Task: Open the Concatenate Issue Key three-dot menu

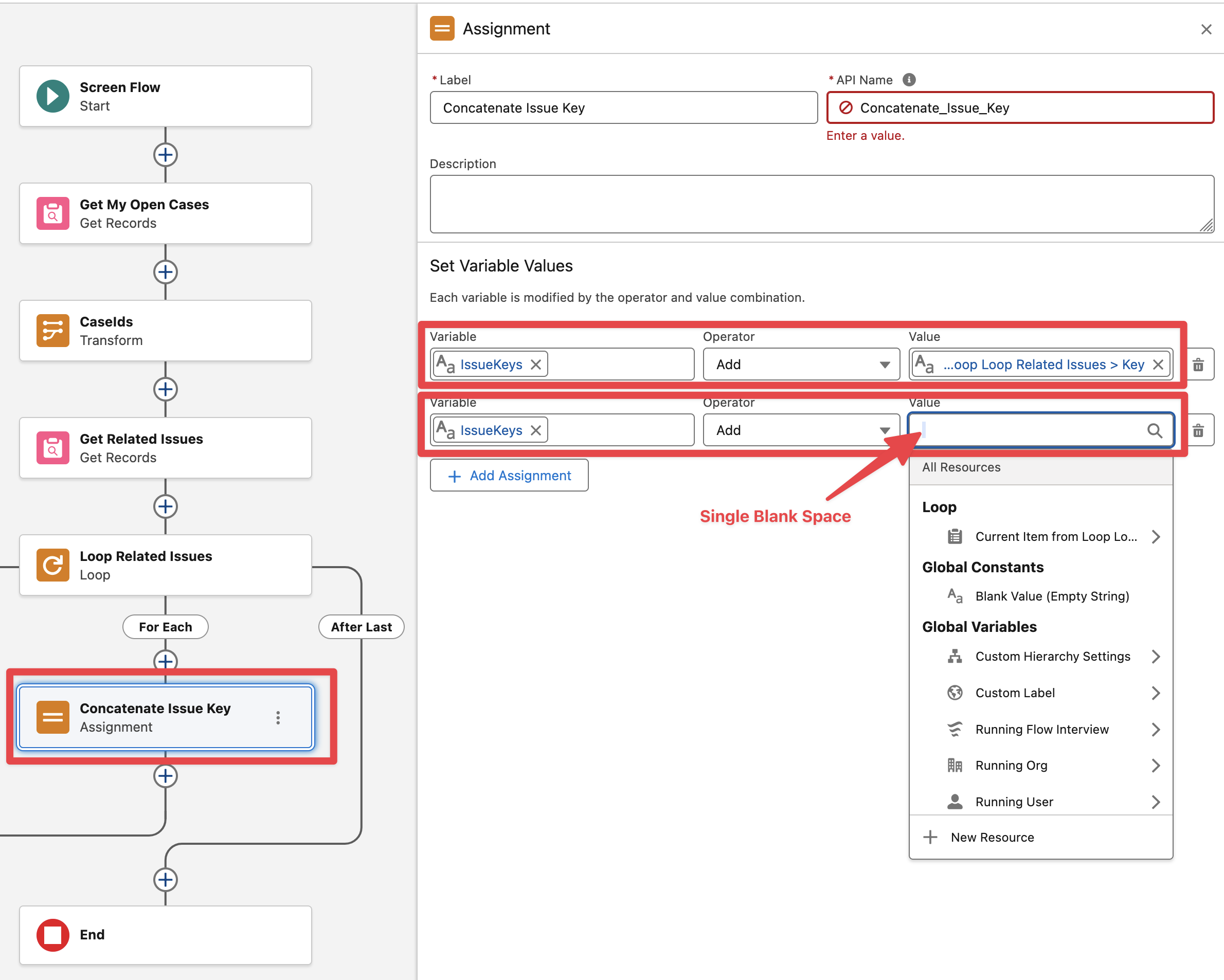Action: (278, 717)
